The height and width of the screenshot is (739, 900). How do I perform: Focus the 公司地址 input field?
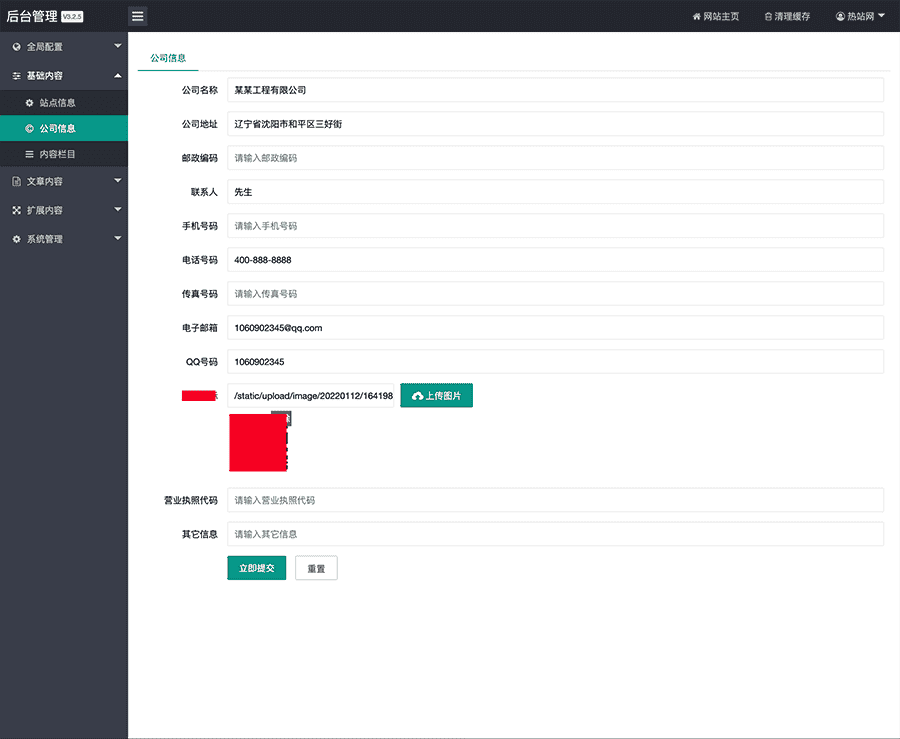pos(555,124)
